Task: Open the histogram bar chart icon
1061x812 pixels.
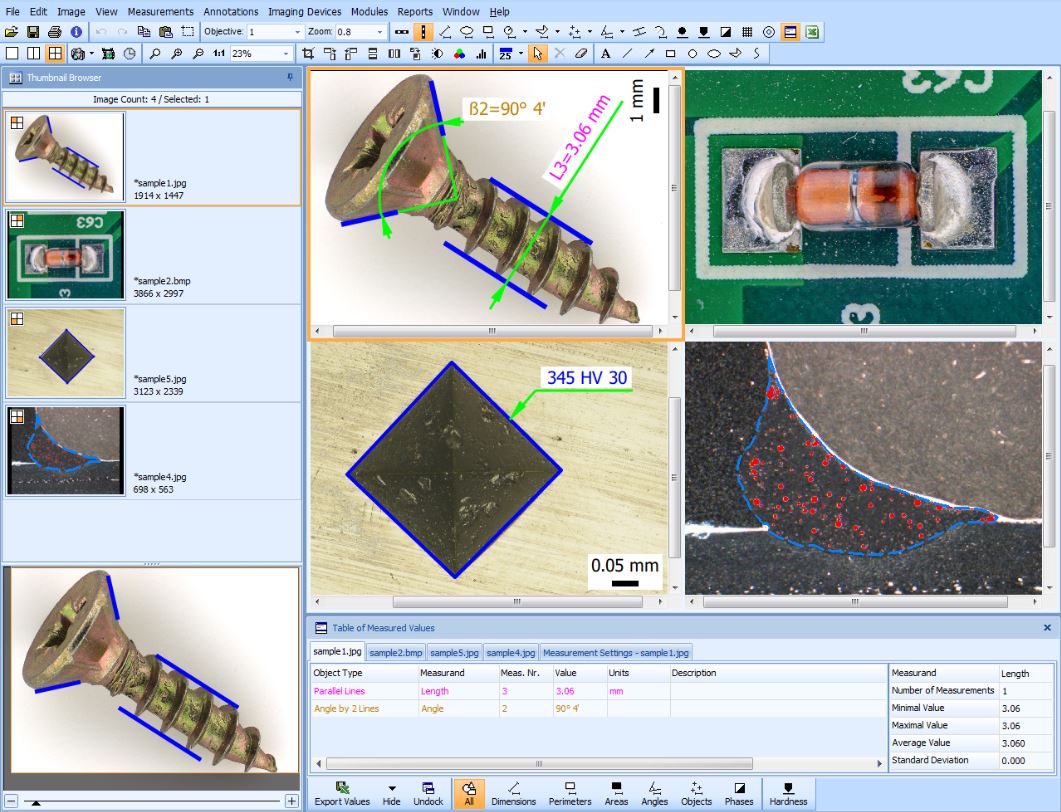Action: click(481, 53)
